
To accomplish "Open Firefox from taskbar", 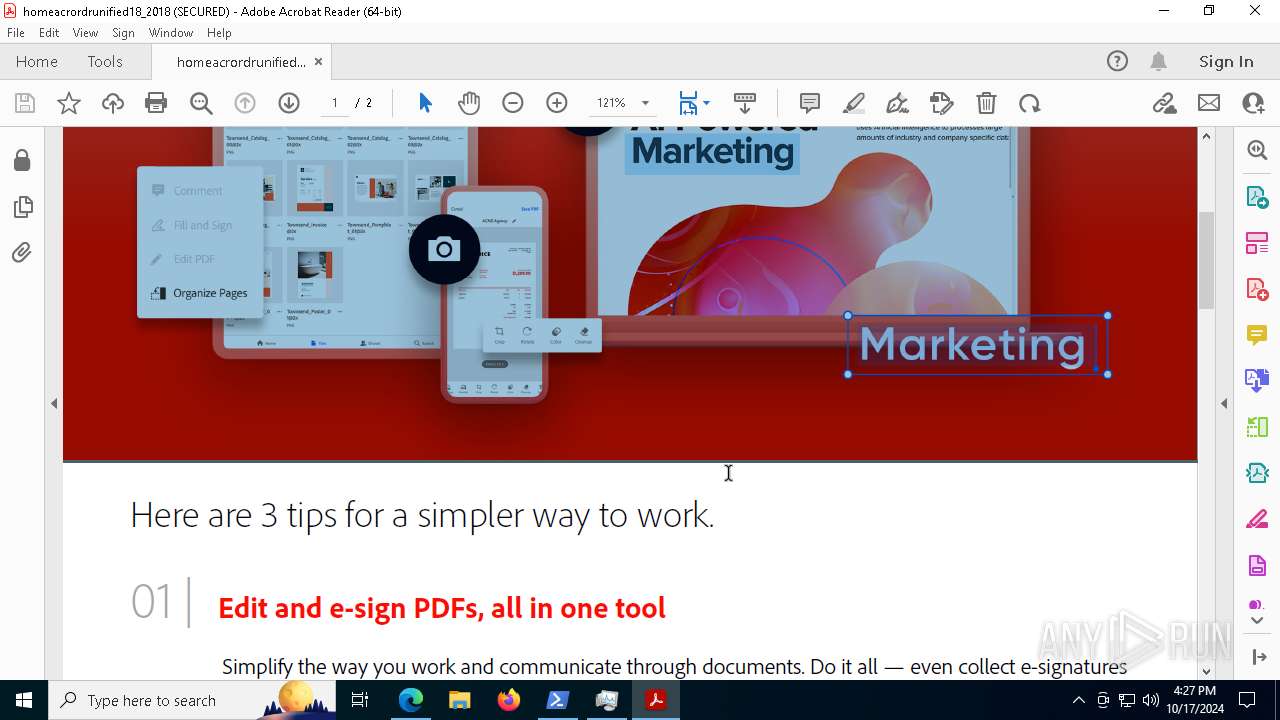I will pos(509,700).
